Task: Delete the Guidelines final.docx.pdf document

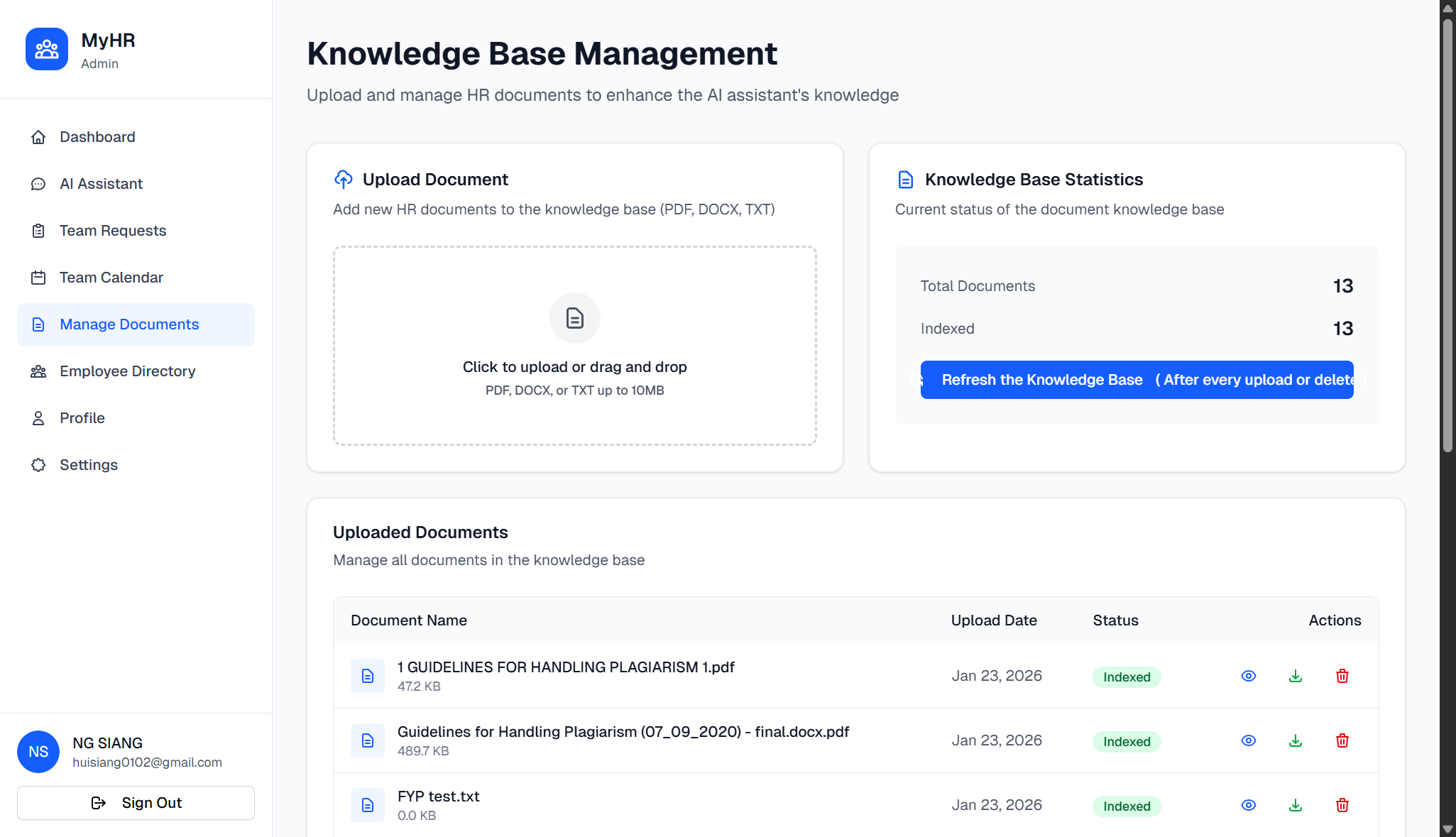Action: pos(1342,740)
